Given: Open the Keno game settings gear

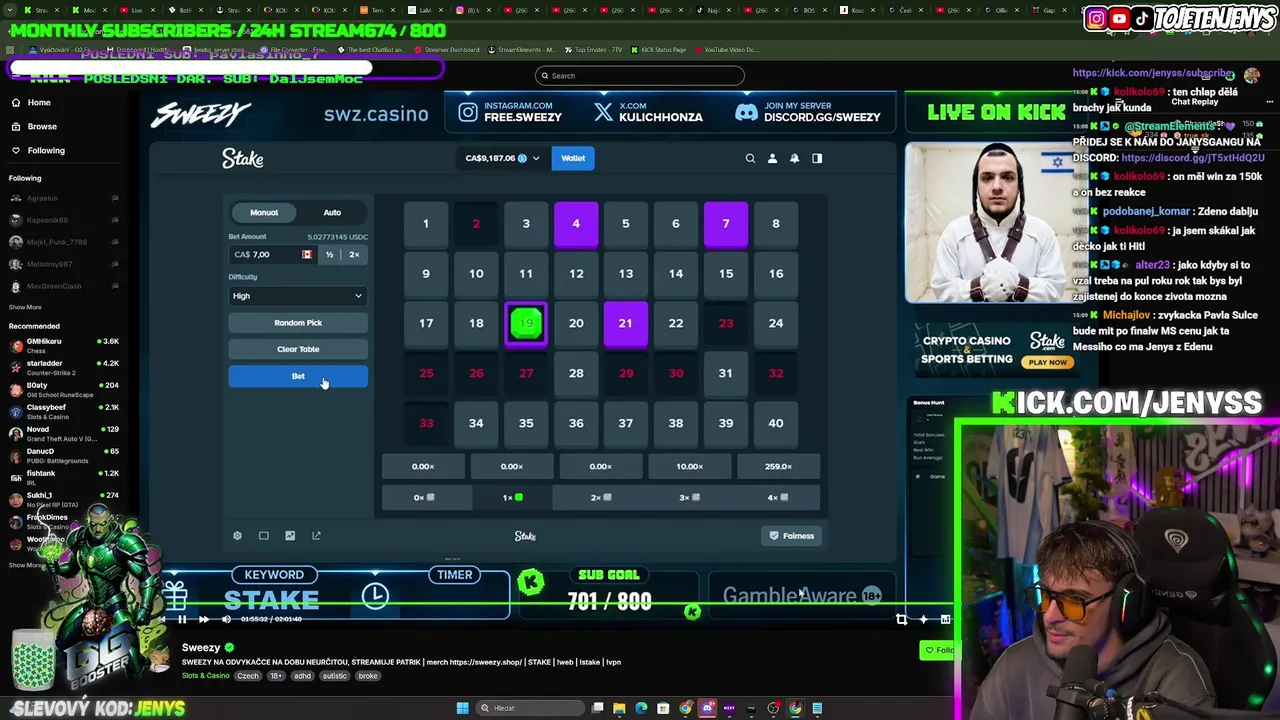Looking at the screenshot, I should click(x=237, y=536).
